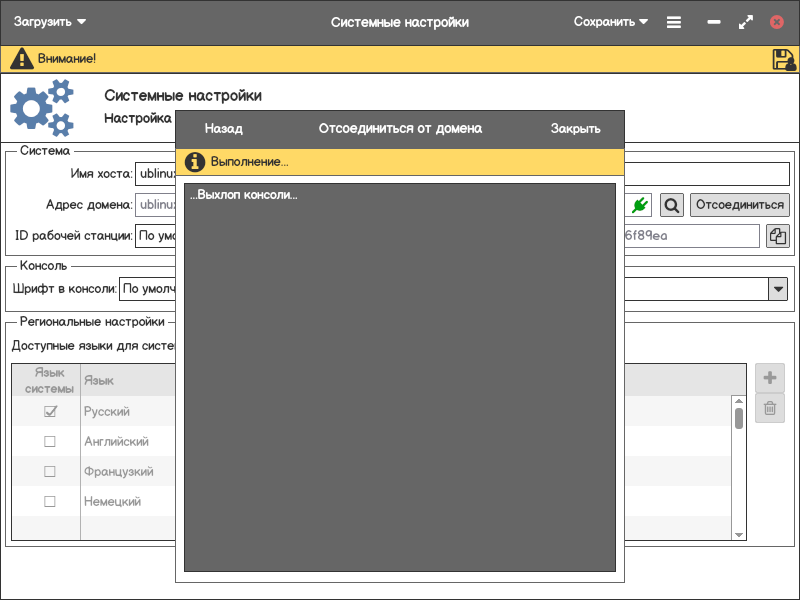Click Назад in the dialog header
Screen dimensions: 800x600
[223, 129]
